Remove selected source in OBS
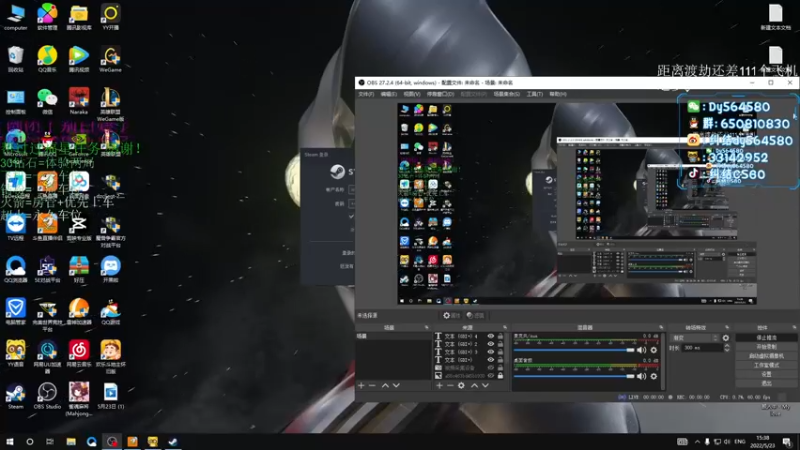The image size is (800, 450). coord(450,386)
